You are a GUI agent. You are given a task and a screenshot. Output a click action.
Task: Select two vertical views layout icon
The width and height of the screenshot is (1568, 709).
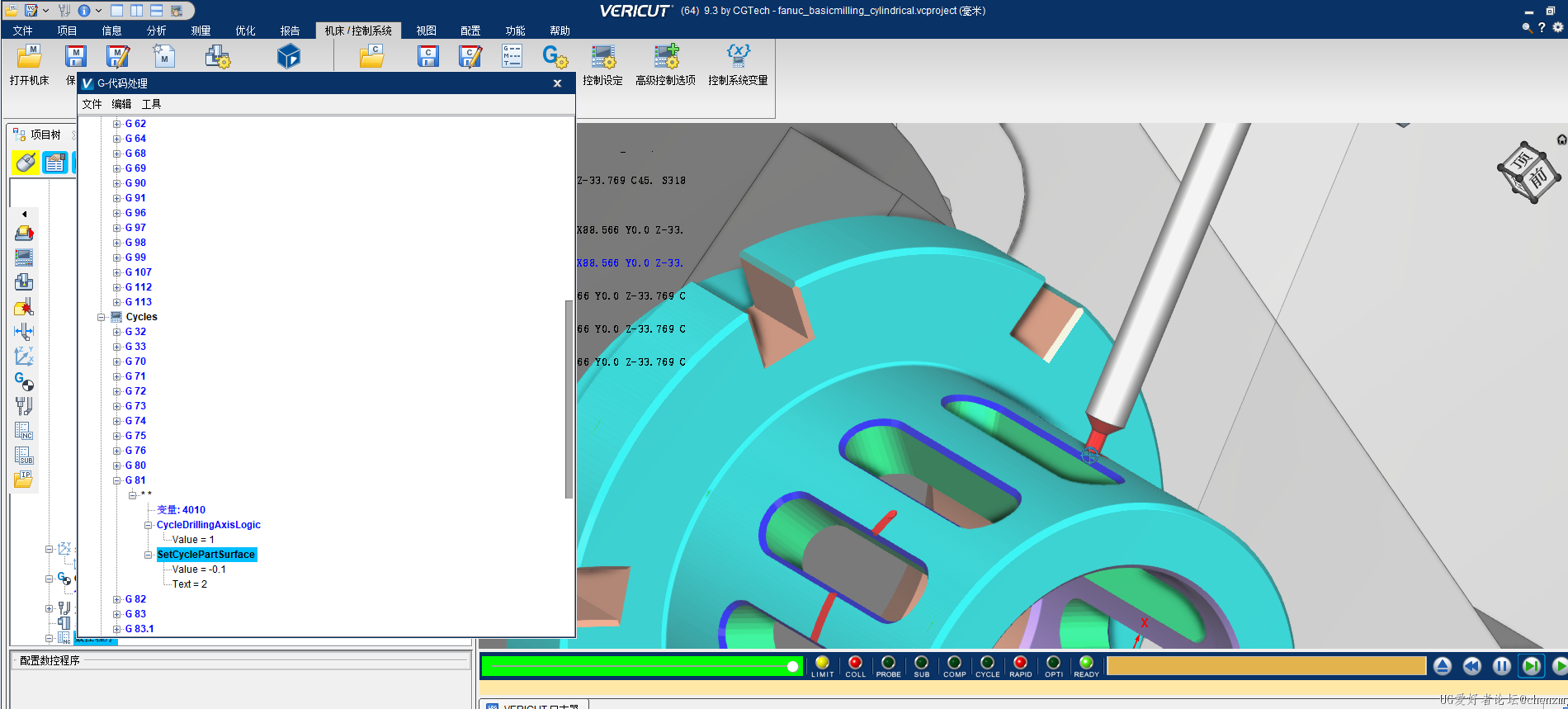pos(136,11)
